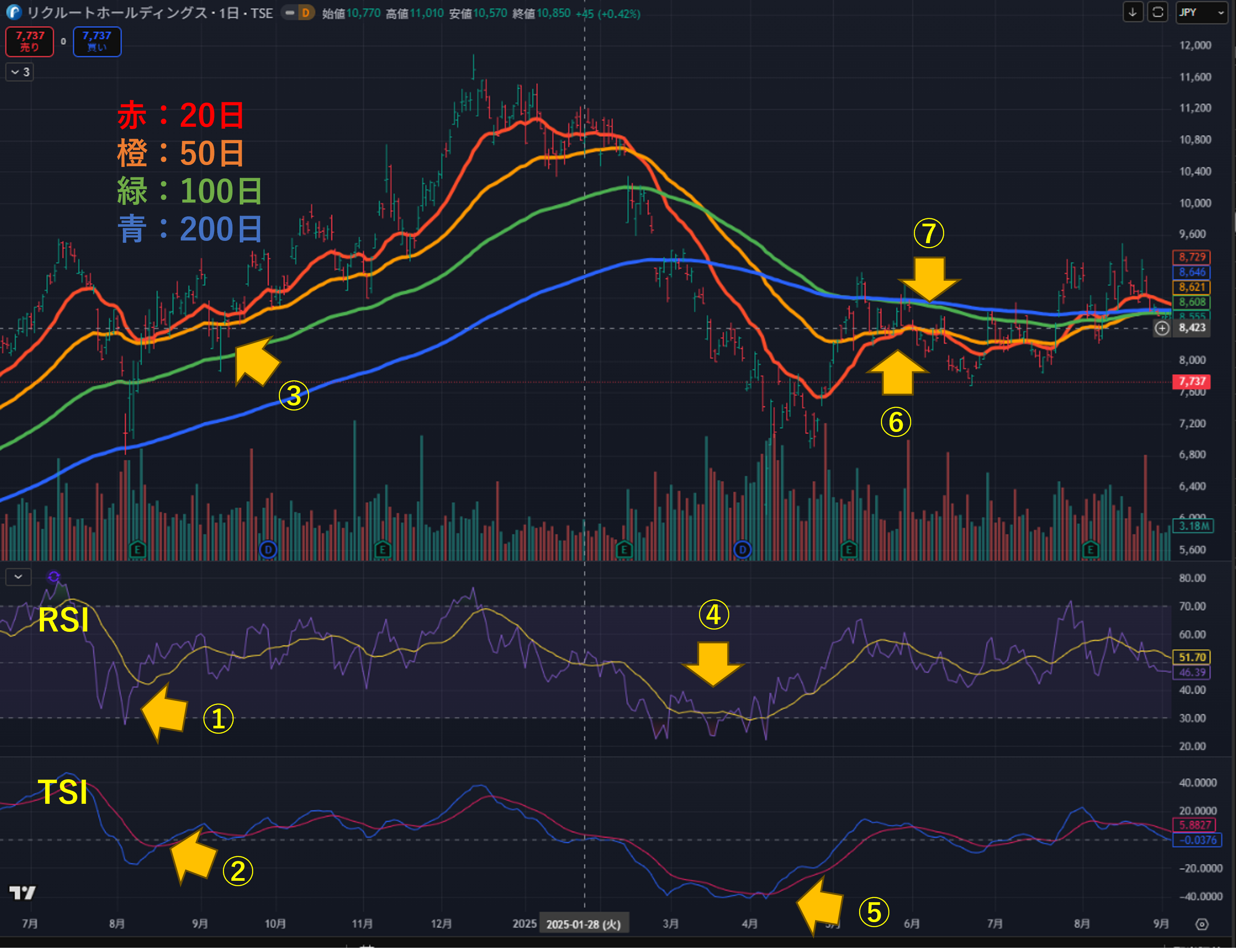Click the blue D dividend marker near October
This screenshot has height=952, width=1236.
(268, 549)
